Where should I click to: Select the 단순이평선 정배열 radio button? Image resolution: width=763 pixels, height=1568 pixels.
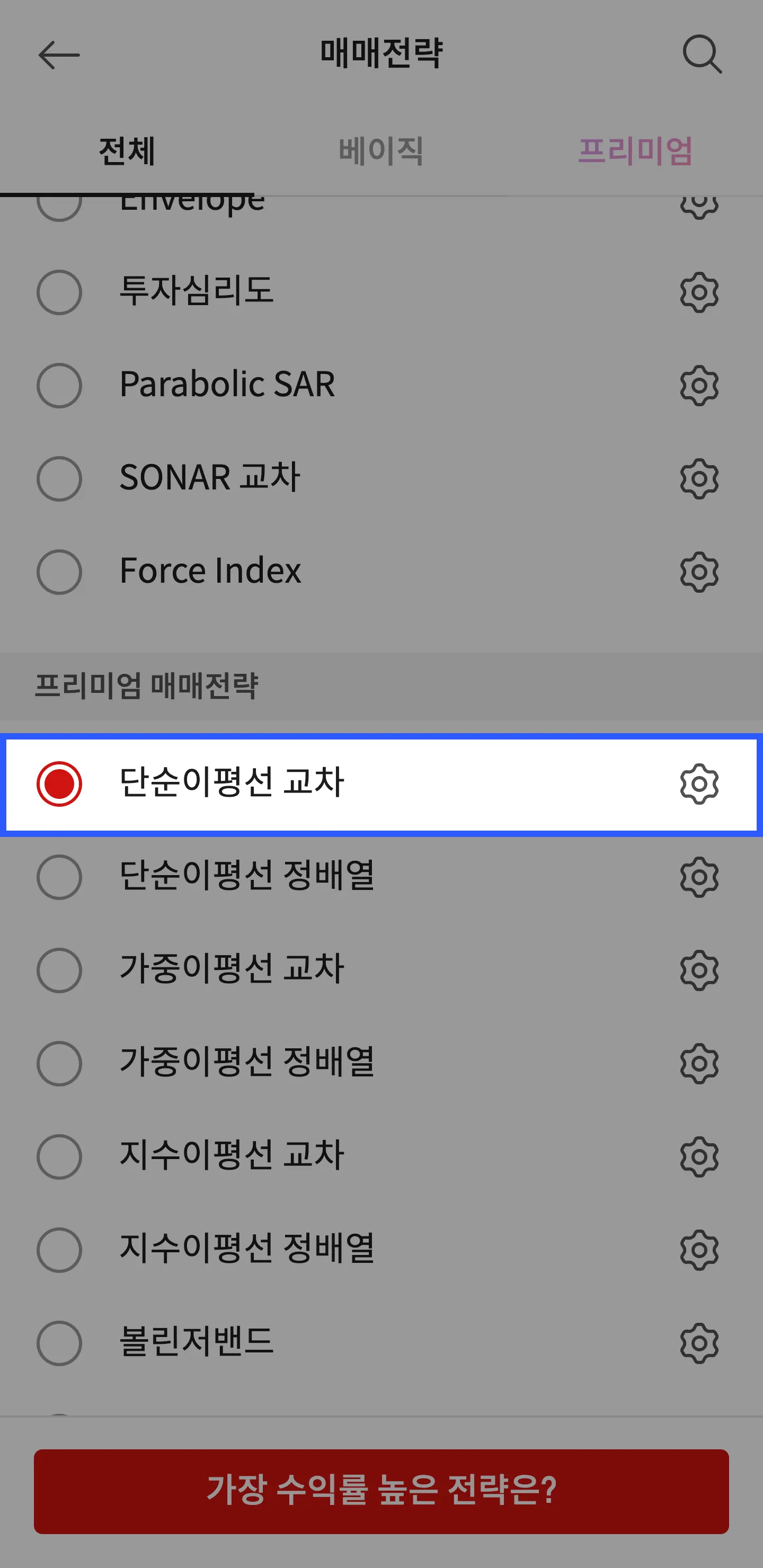point(59,877)
